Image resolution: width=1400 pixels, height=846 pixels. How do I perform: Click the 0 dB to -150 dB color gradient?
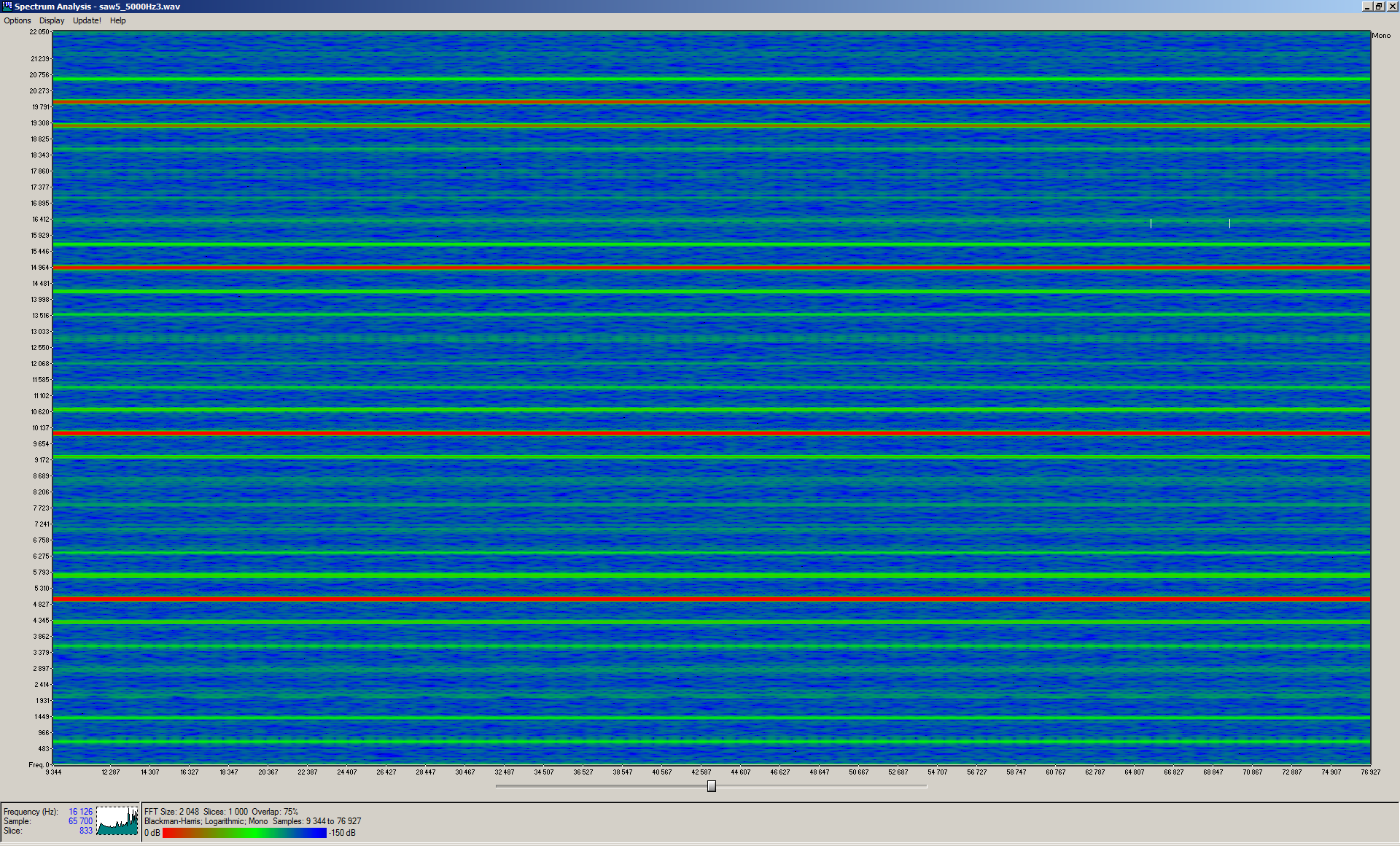click(x=244, y=833)
